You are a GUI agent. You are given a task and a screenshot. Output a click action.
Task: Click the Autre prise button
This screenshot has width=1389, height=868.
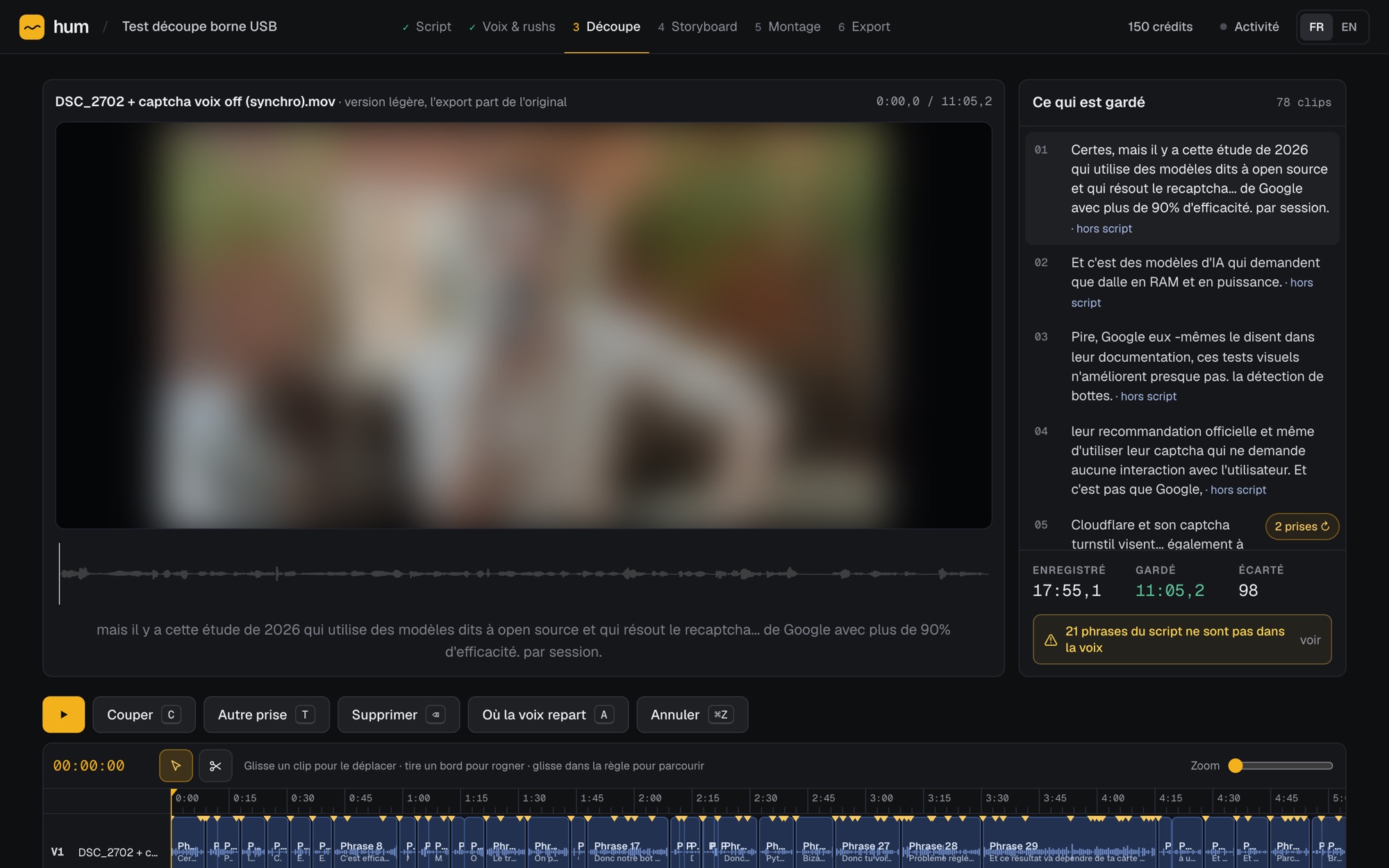point(266,715)
